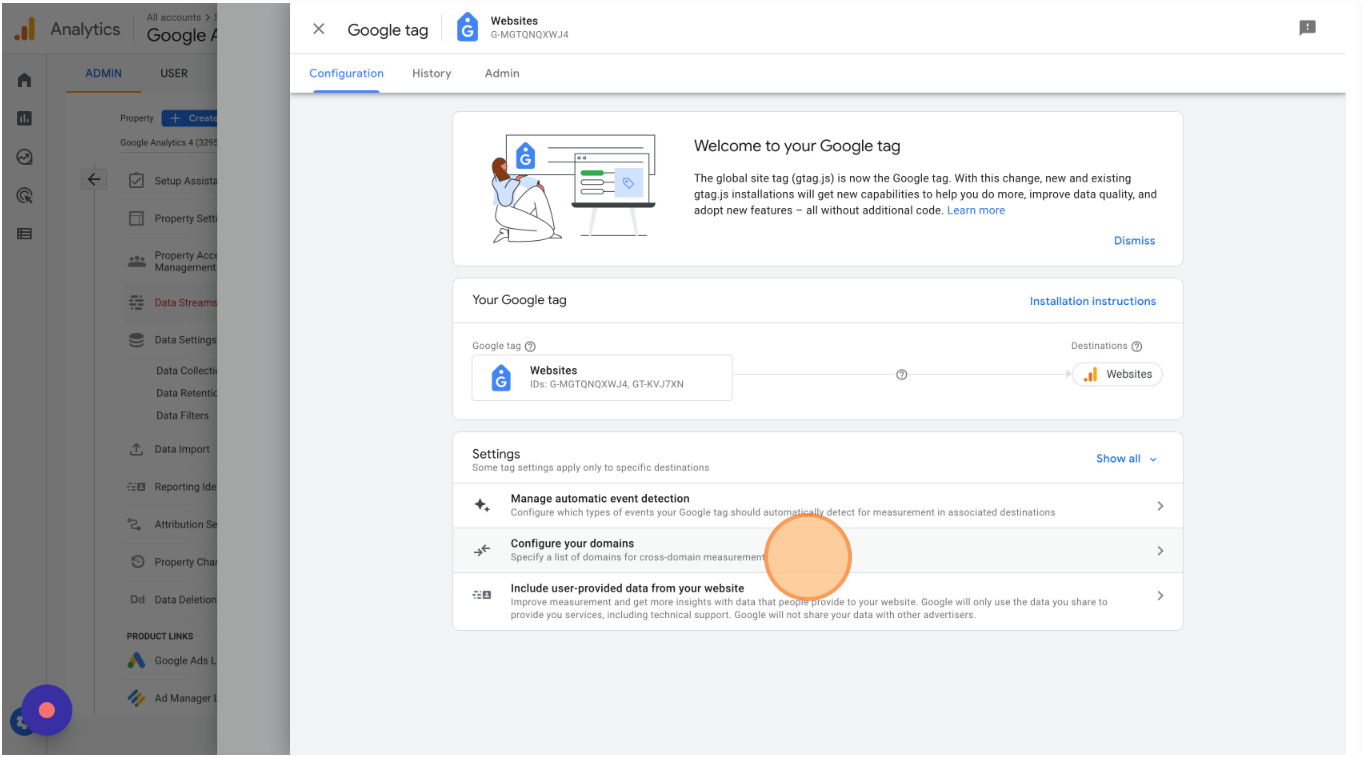
Task: Click the send feedback icon
Action: pyautogui.click(x=1307, y=28)
